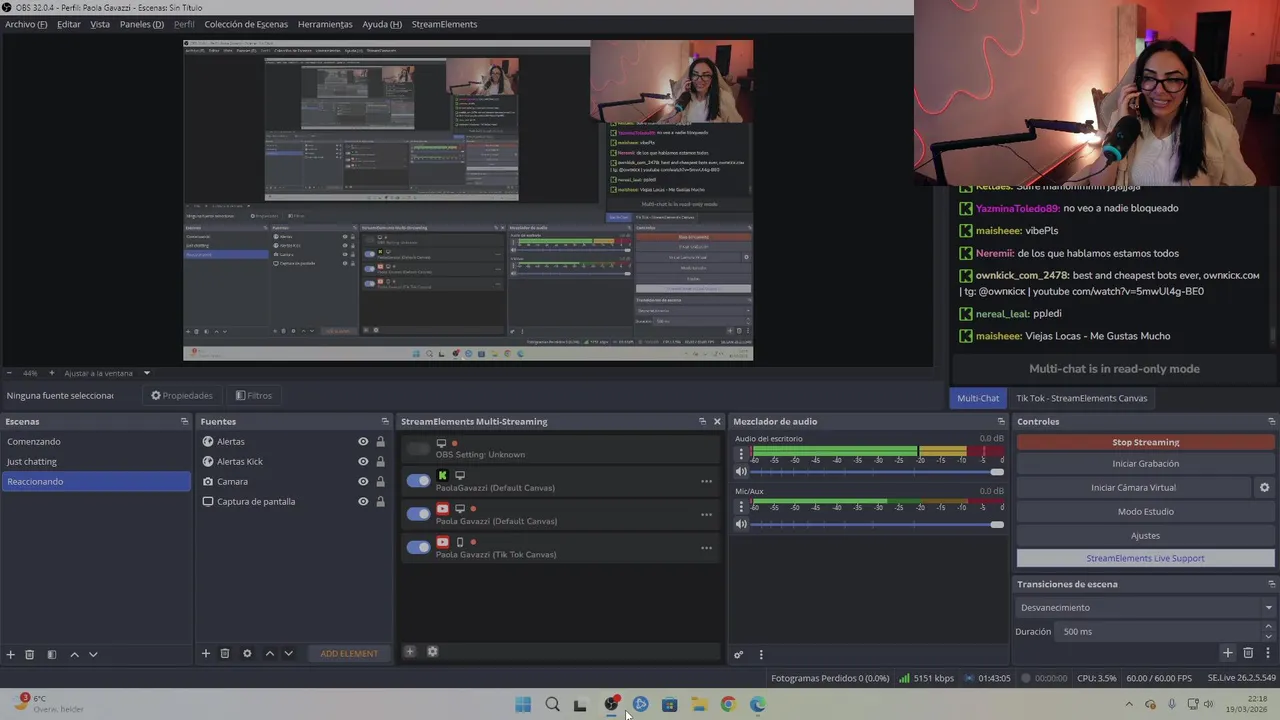This screenshot has height=720, width=1280.
Task: Mute Mic/Aux speaker icon
Action: (741, 524)
